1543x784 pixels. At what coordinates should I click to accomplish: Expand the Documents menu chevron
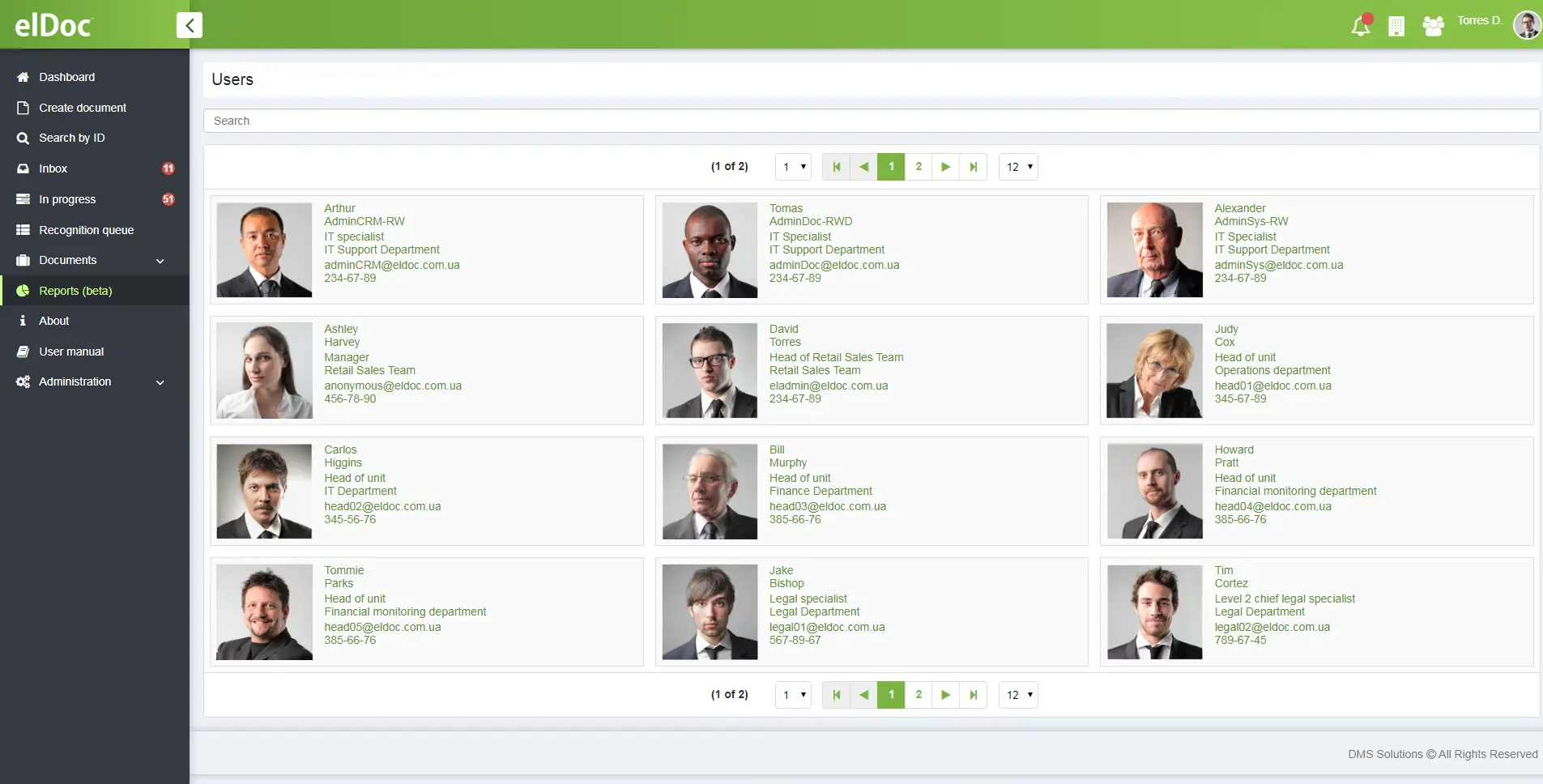160,261
